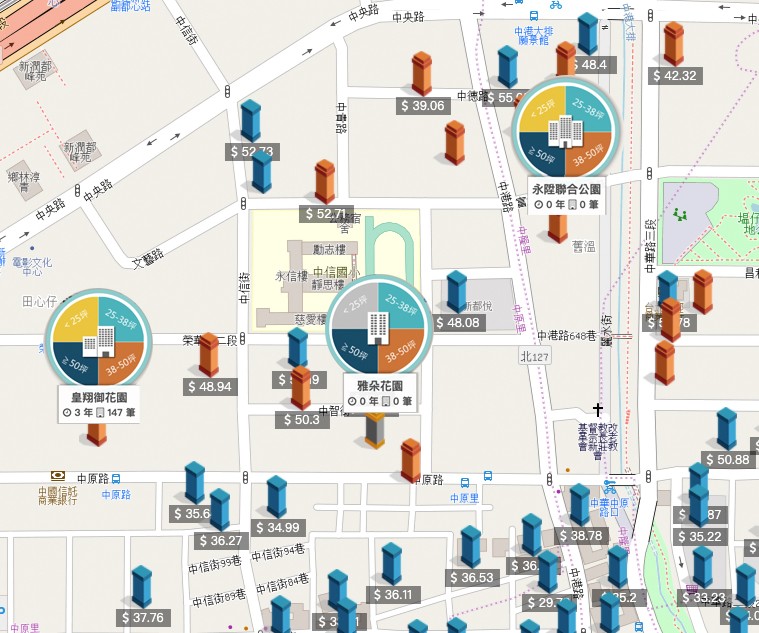This screenshot has height=633, width=759.
Task: Click the 雅朵花園 name label
Action: pos(380,386)
